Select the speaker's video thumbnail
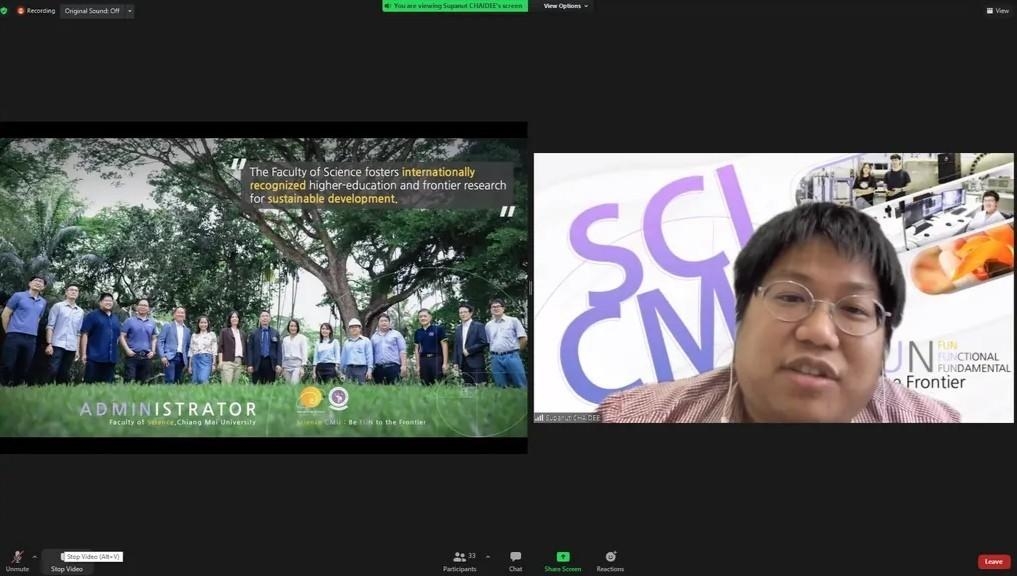 coord(773,287)
